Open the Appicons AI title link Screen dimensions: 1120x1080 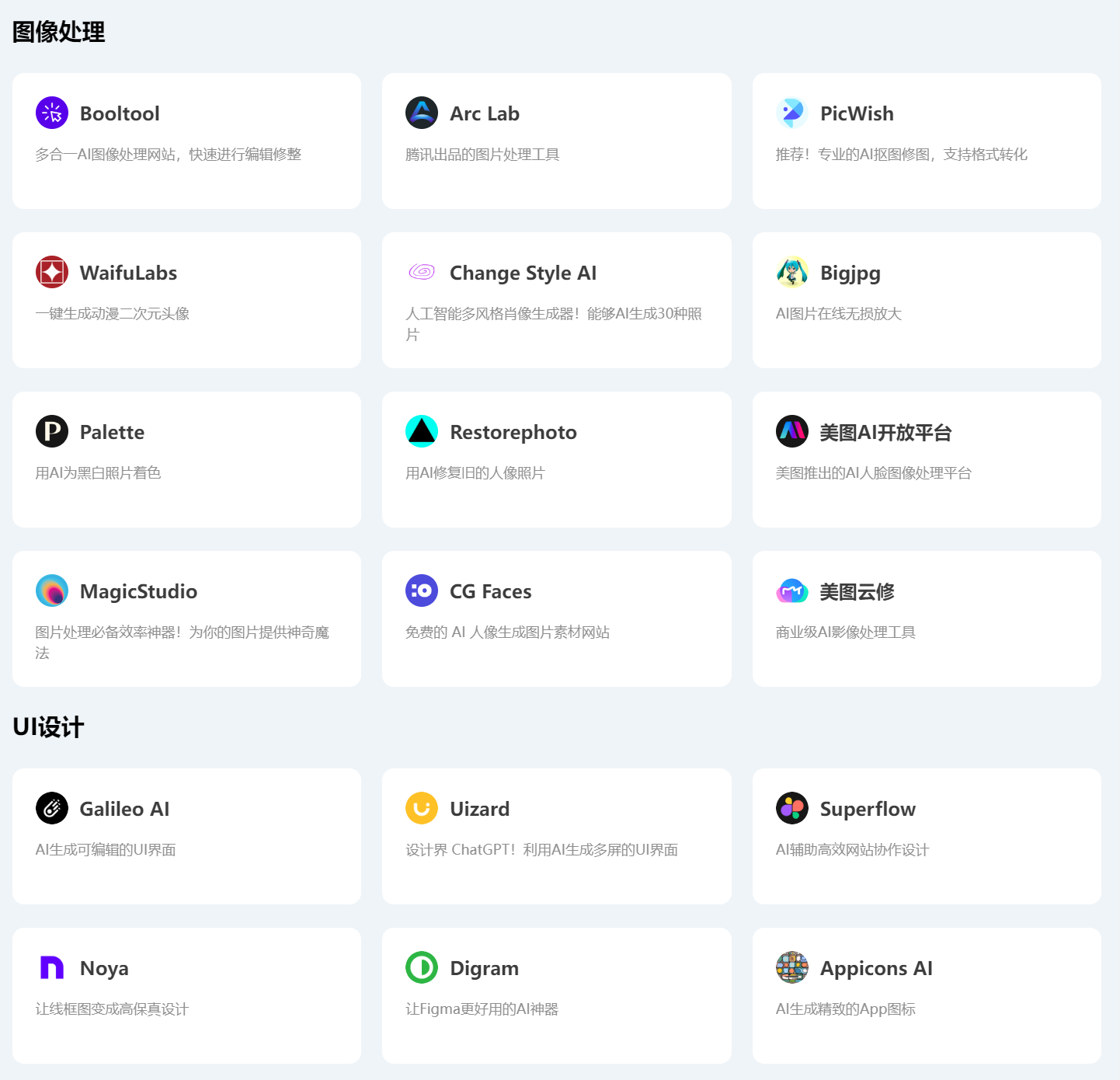pos(876,968)
